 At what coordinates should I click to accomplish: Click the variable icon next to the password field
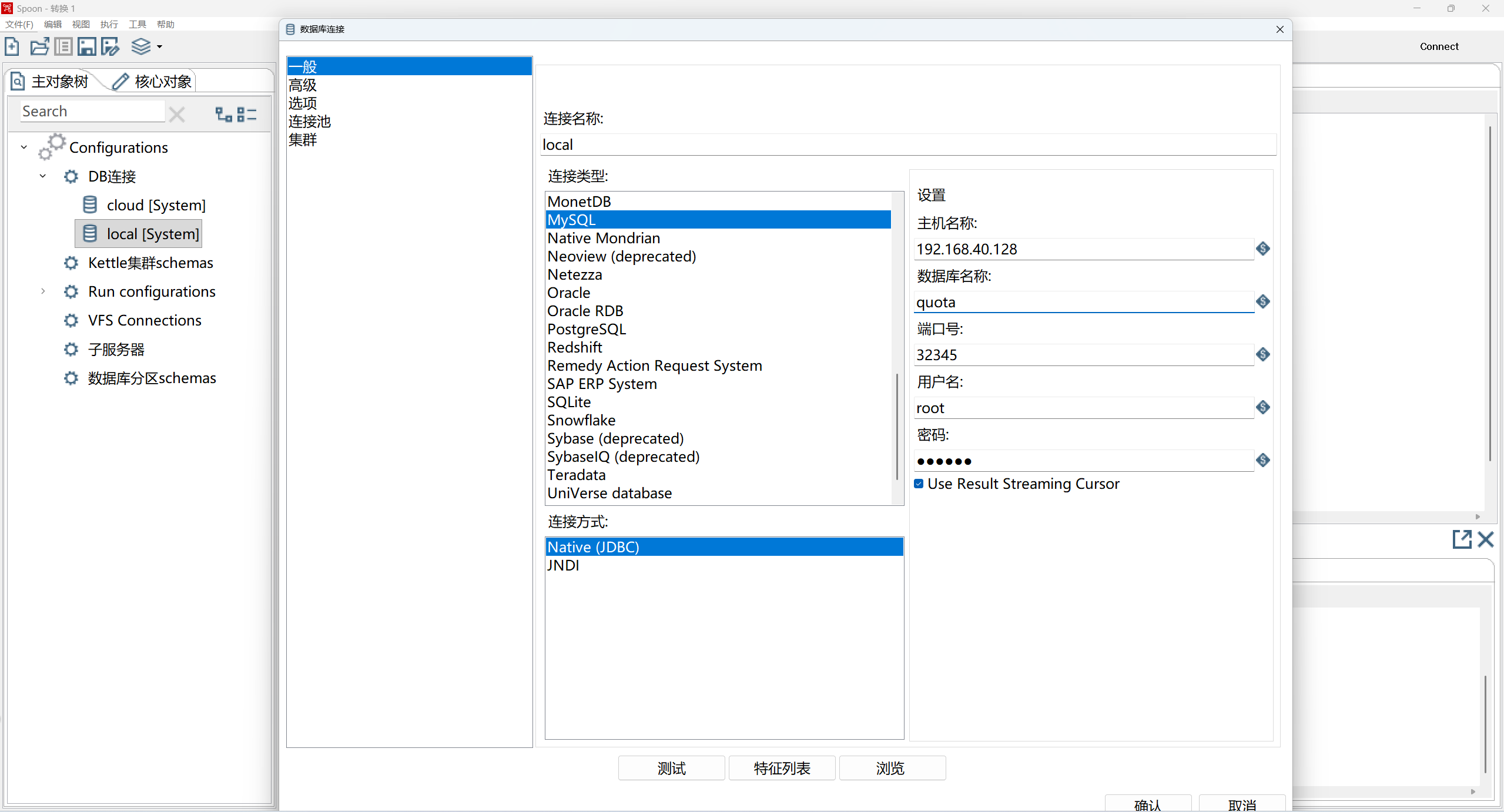1262,460
